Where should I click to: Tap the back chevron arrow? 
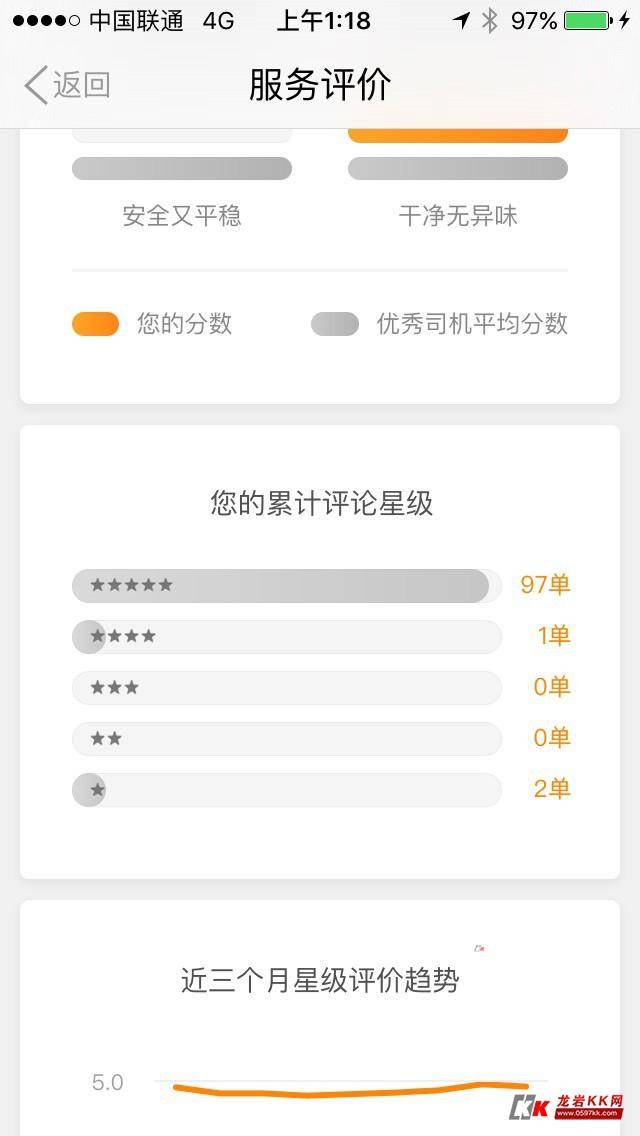(36, 86)
